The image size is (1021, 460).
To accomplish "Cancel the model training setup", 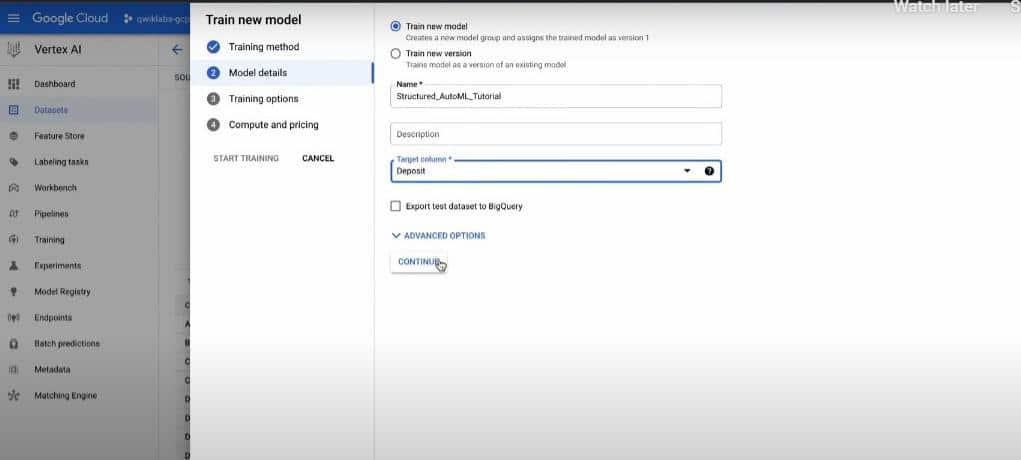I will [x=318, y=158].
